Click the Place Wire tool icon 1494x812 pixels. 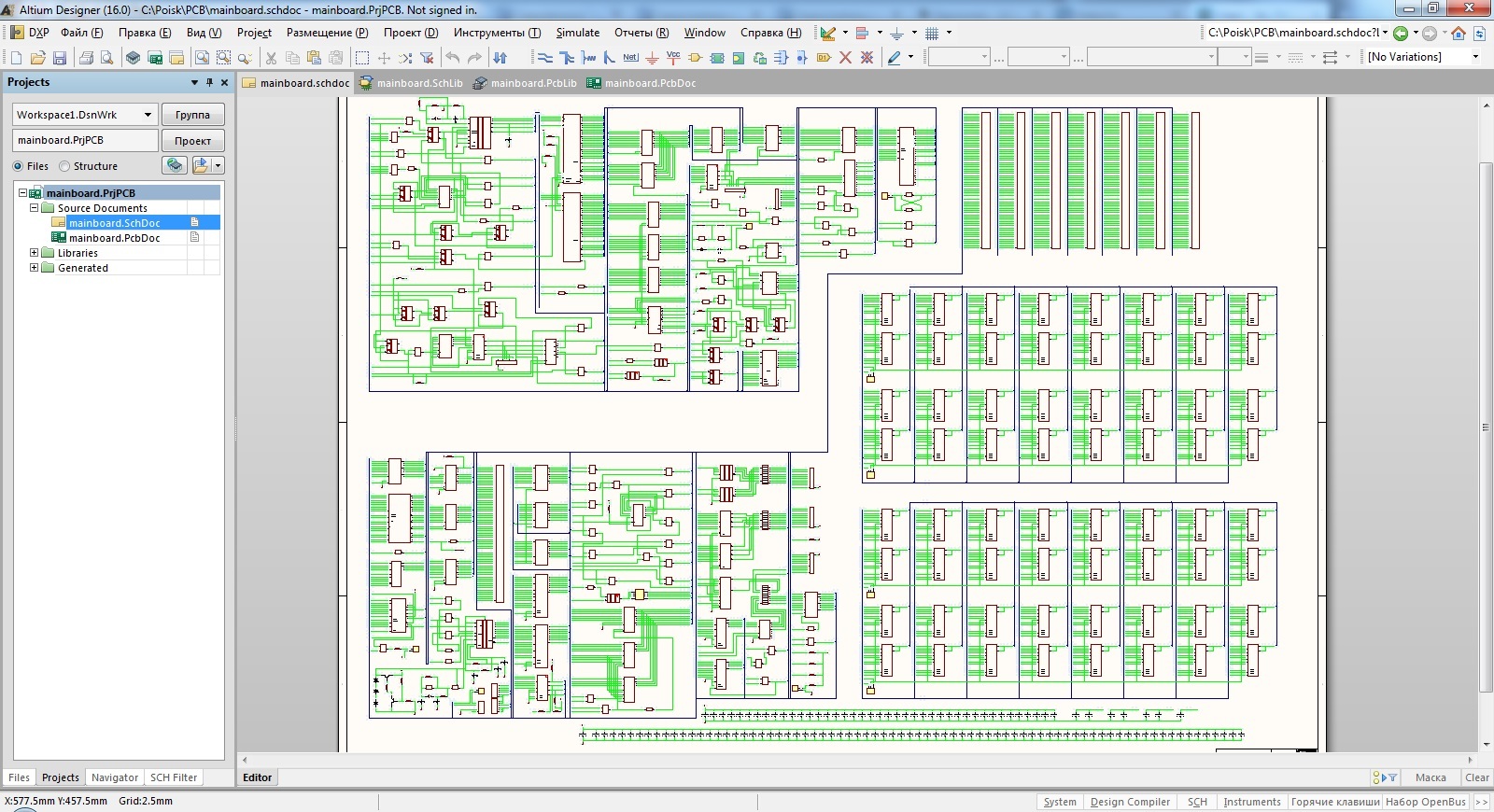pyautogui.click(x=545, y=58)
